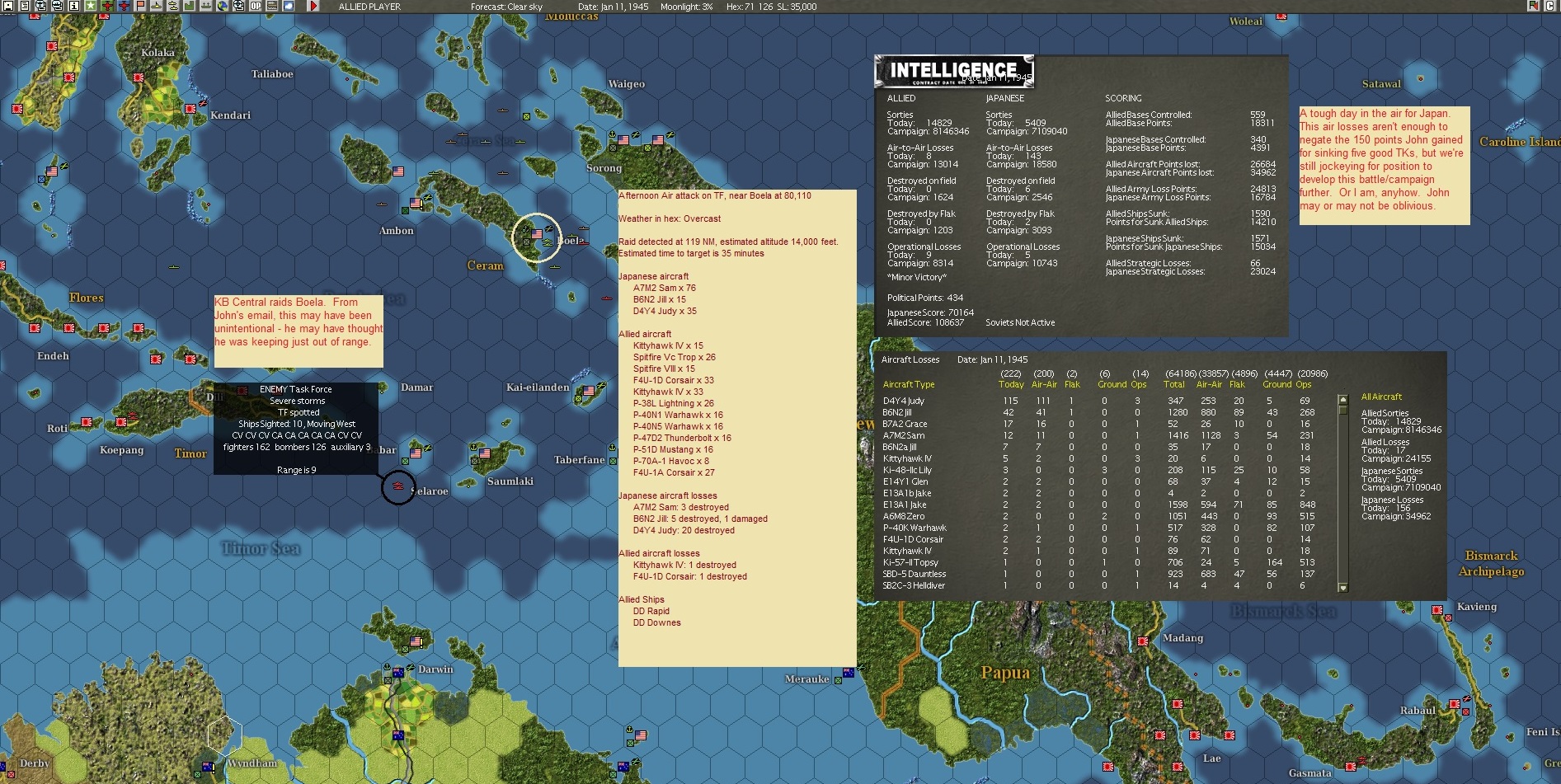Image resolution: width=1561 pixels, height=784 pixels.
Task: Click 'P-47D2 Thunderbolt x 16' report line
Action: click(x=682, y=438)
